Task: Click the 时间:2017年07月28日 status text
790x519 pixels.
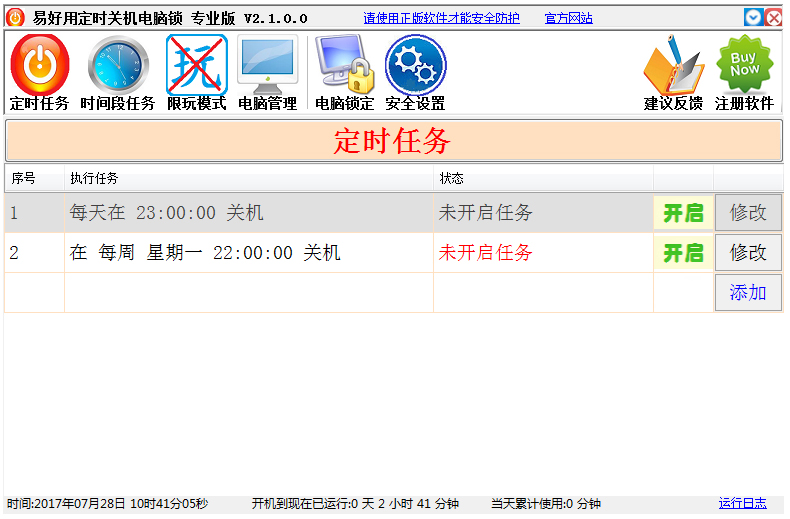Action: (x=107, y=503)
